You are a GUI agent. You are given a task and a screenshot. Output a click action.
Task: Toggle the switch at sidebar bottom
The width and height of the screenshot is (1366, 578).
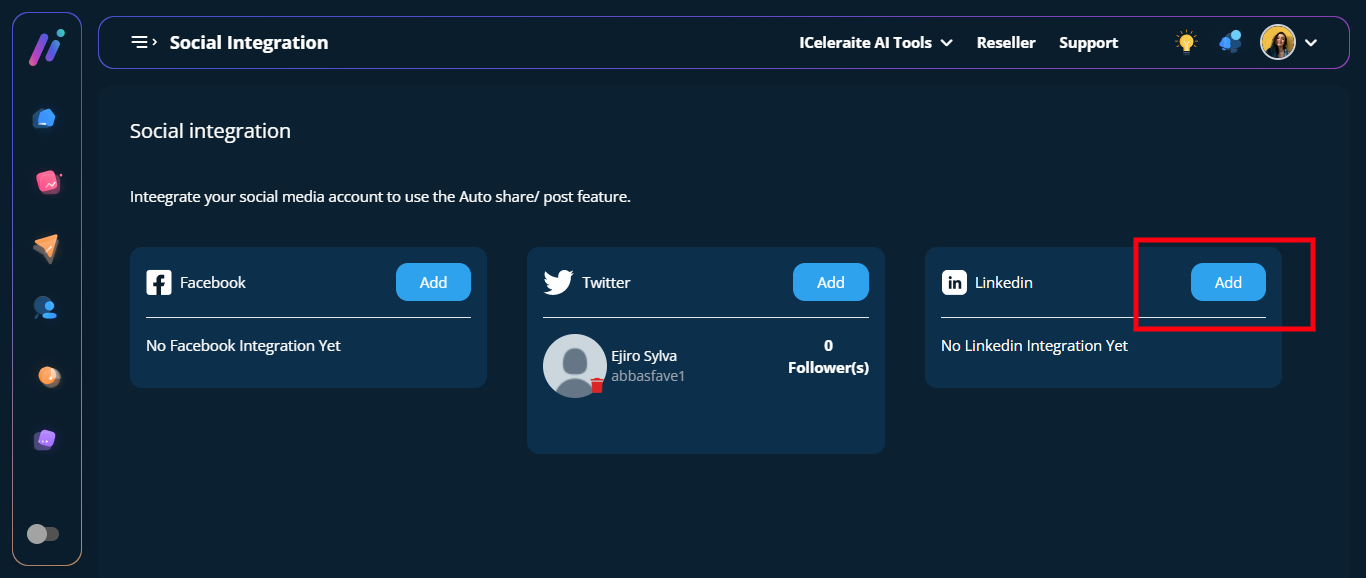[43, 534]
